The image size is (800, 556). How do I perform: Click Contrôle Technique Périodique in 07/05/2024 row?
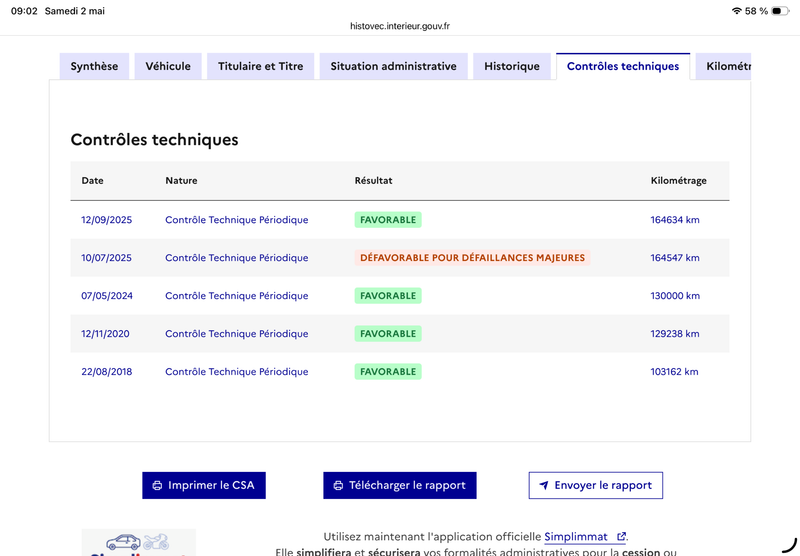point(237,296)
